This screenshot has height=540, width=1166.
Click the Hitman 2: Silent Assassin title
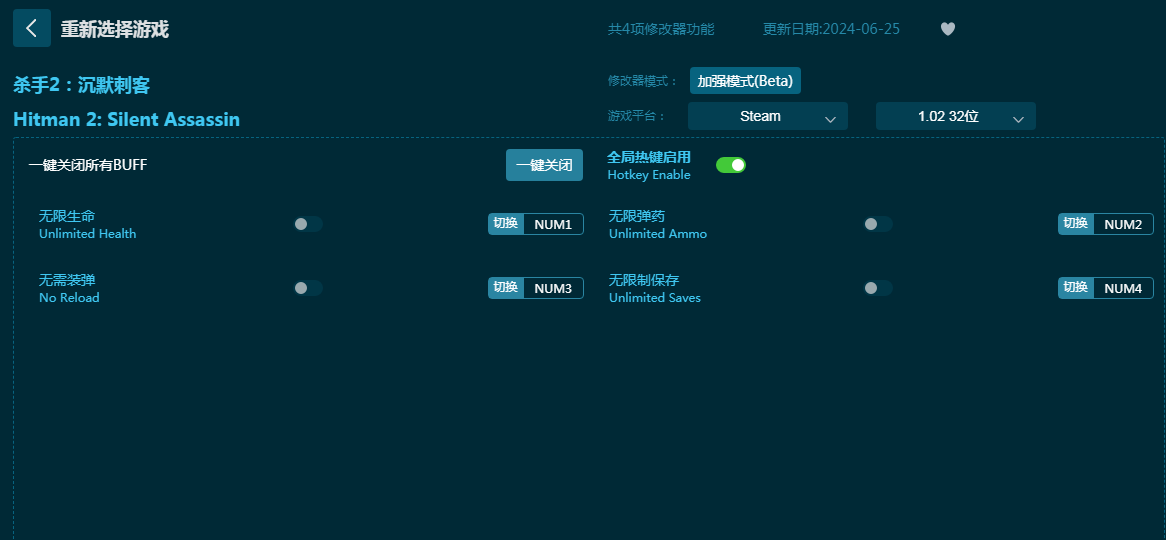click(x=126, y=119)
